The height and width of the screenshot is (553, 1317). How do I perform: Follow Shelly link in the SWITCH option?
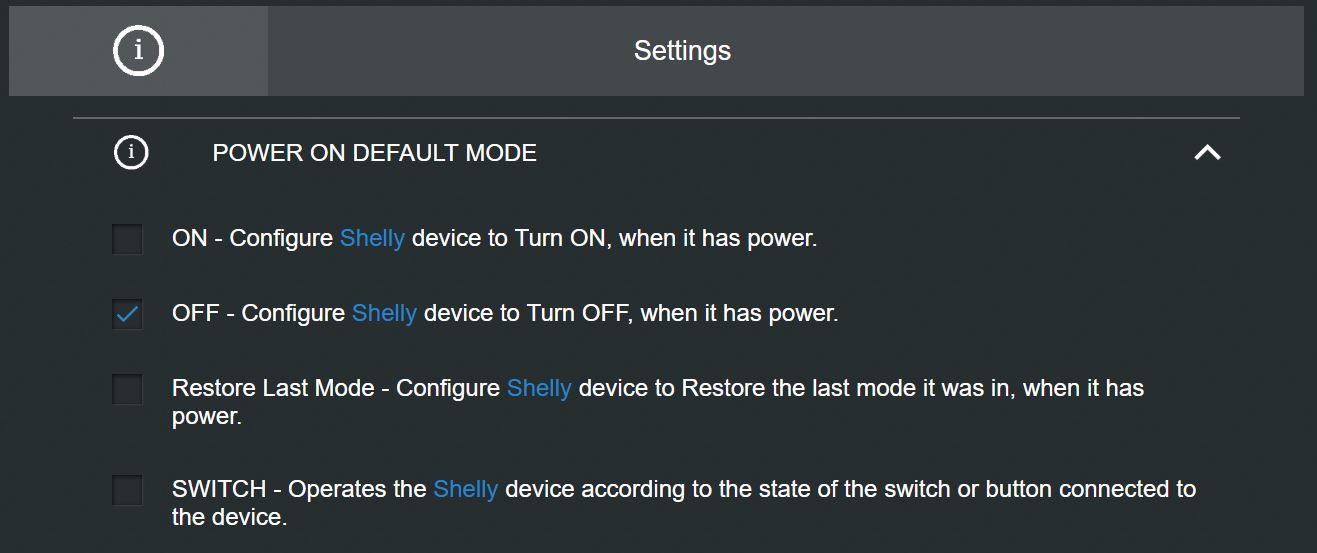tap(465, 490)
